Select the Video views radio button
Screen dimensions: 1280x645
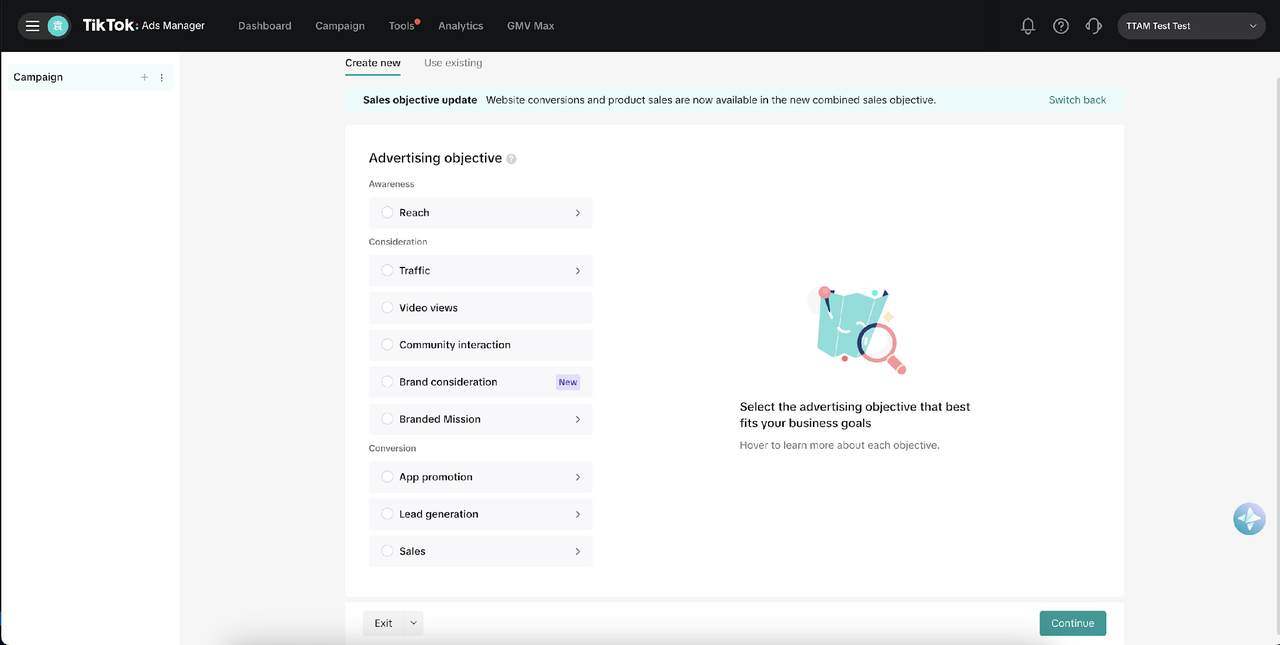pyautogui.click(x=387, y=307)
